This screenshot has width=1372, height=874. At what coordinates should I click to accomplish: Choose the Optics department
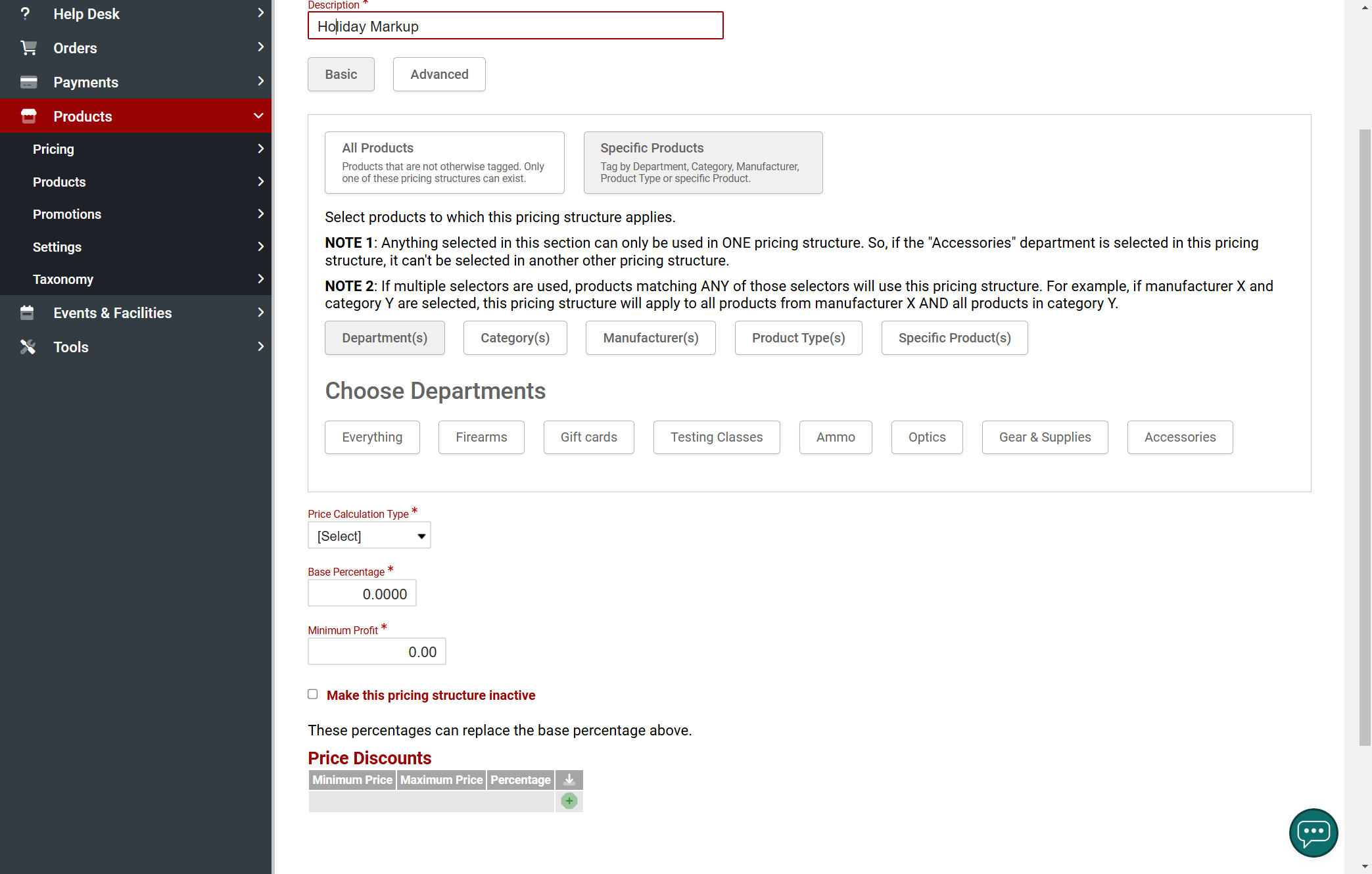pos(927,437)
